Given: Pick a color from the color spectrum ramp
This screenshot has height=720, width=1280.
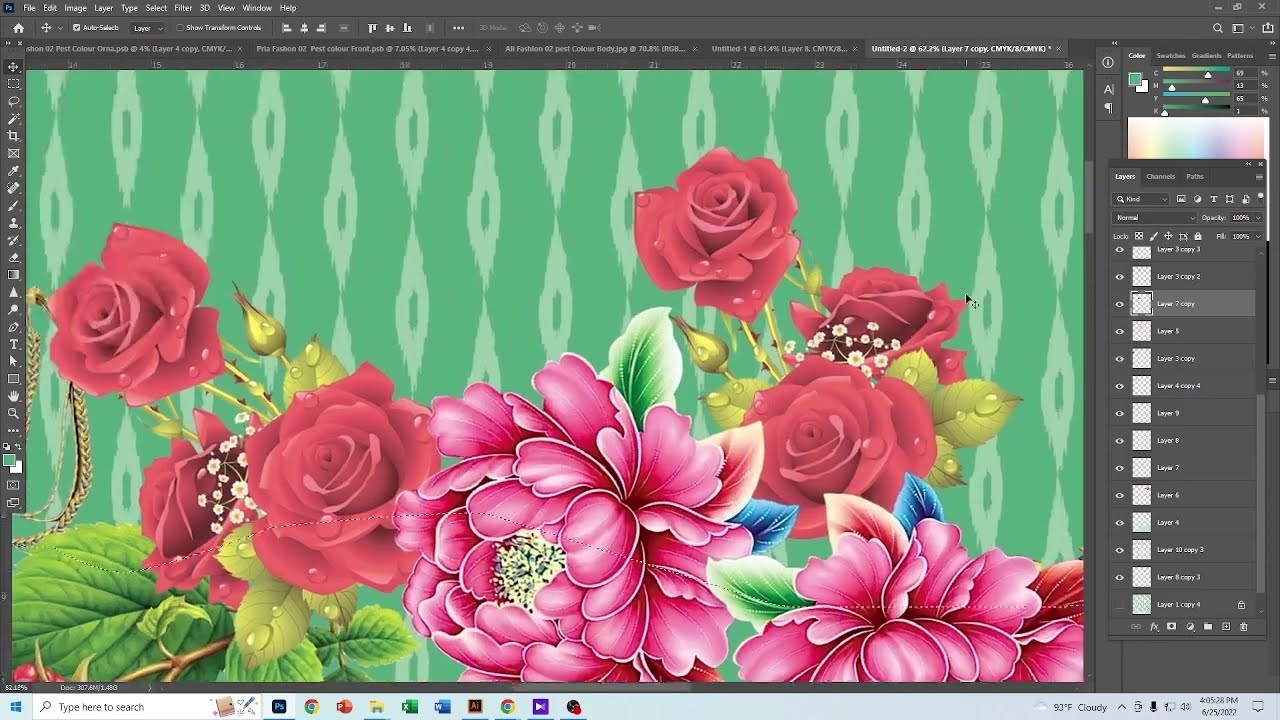Looking at the screenshot, I should pos(1196,138).
